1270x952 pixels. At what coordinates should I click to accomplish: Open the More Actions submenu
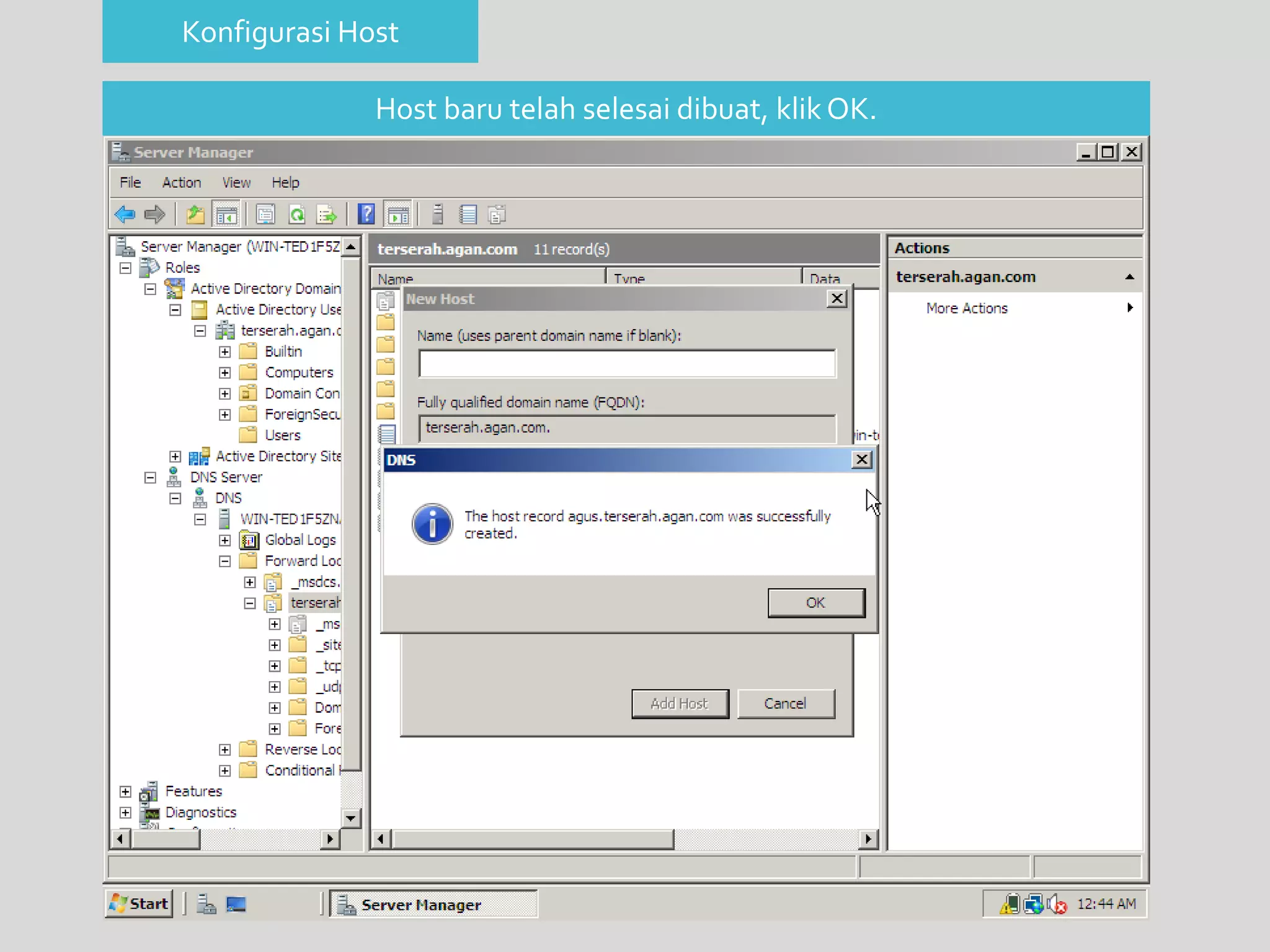[966, 308]
